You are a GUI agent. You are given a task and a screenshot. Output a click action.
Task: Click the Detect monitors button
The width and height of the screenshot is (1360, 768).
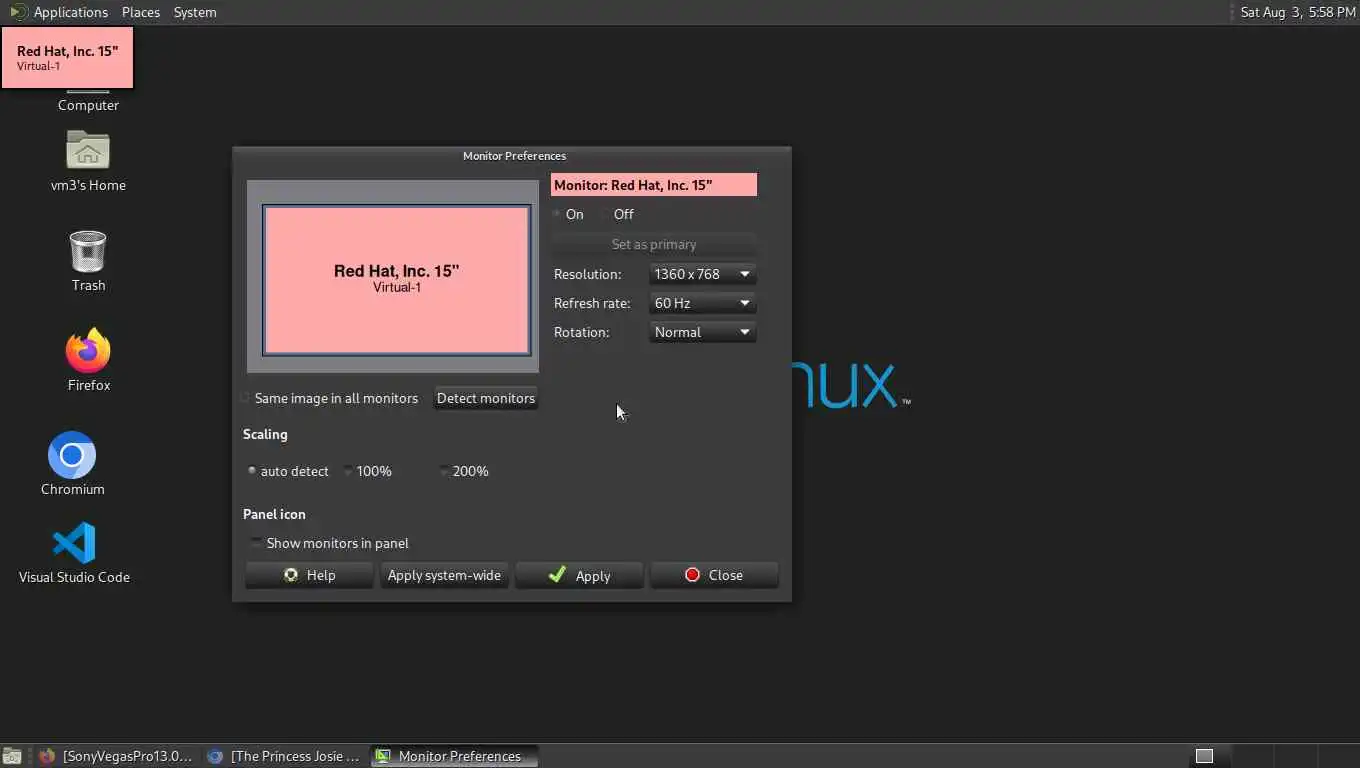[x=486, y=398]
